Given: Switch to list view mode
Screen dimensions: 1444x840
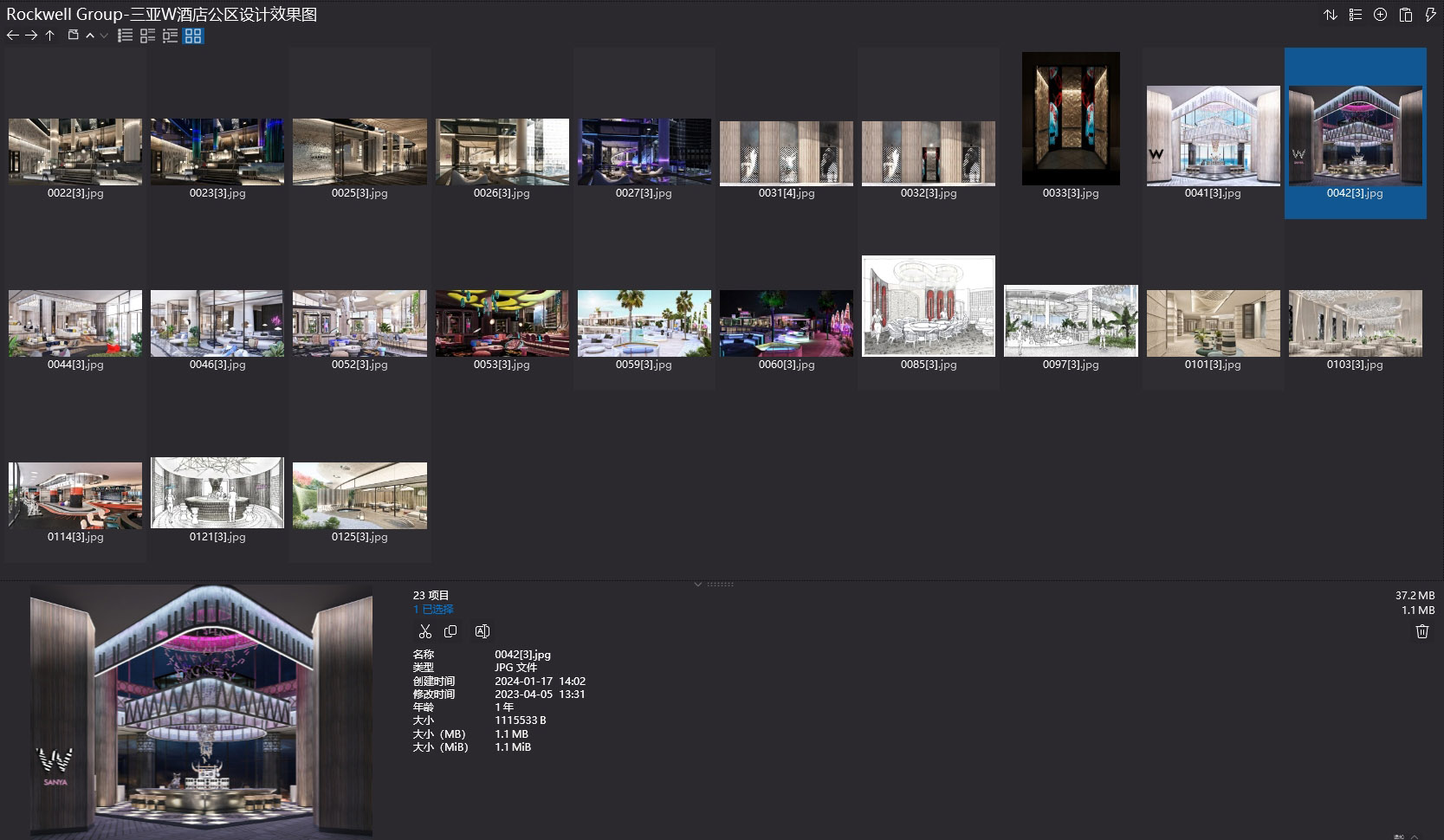Looking at the screenshot, I should 126,36.
